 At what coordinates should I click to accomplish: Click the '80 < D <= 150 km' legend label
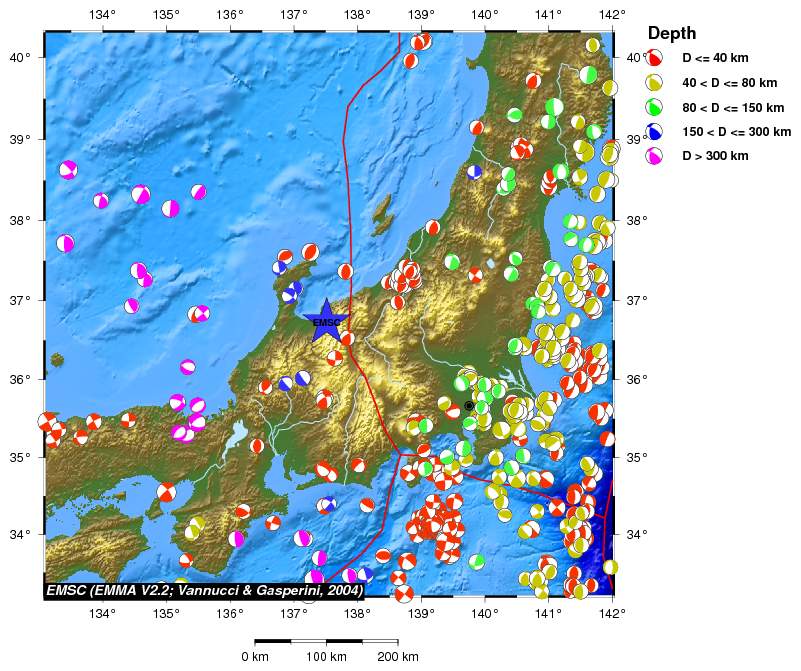click(732, 107)
